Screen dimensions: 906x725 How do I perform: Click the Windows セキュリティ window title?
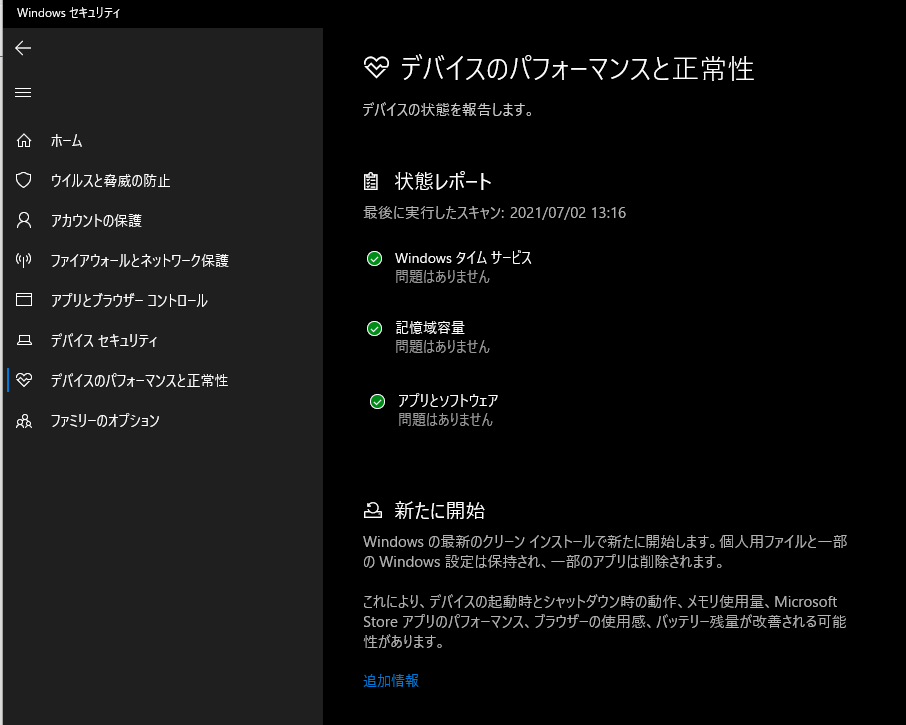tap(68, 13)
